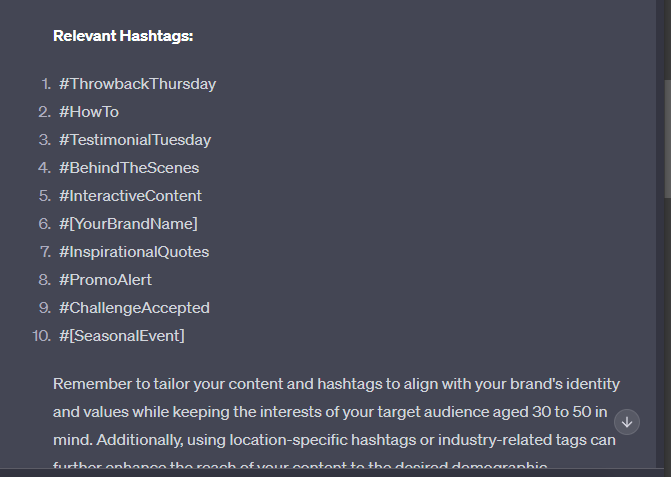Image resolution: width=671 pixels, height=477 pixels.
Task: Click the vertical scrollbar thumb
Action: (668, 138)
